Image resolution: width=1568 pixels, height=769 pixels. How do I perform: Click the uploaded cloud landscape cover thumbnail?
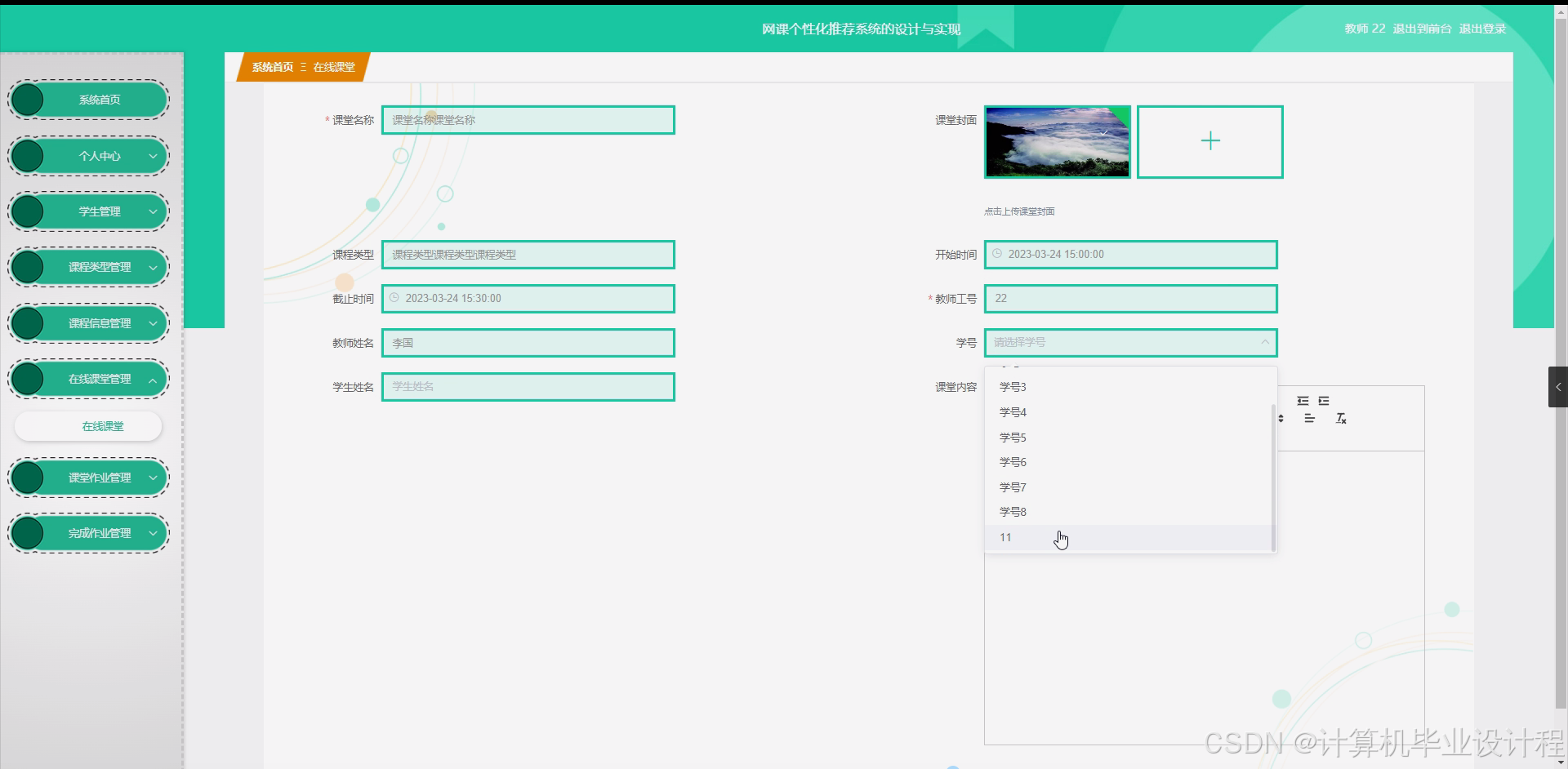pos(1058,142)
